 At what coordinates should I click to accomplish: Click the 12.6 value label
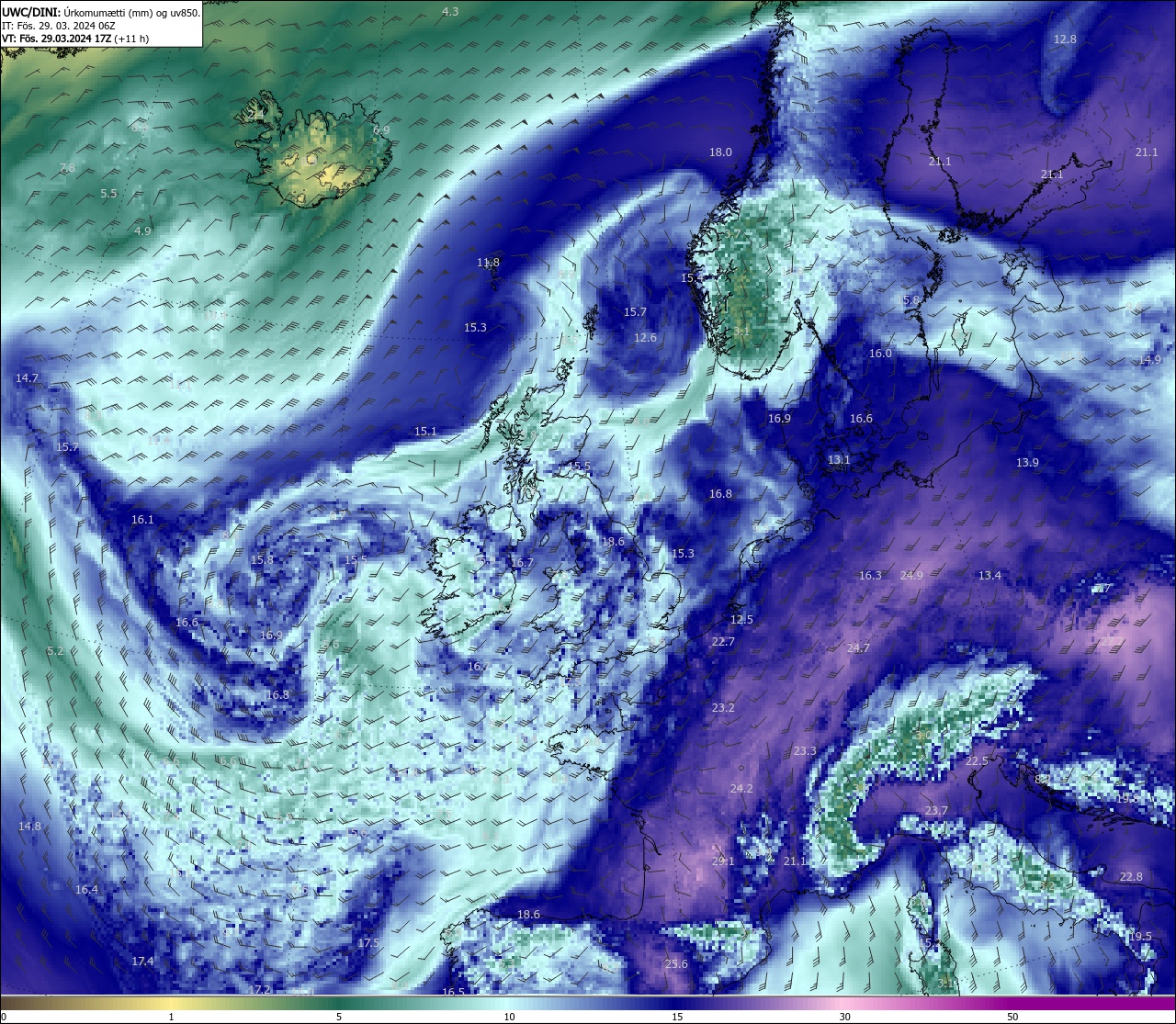[x=645, y=338]
